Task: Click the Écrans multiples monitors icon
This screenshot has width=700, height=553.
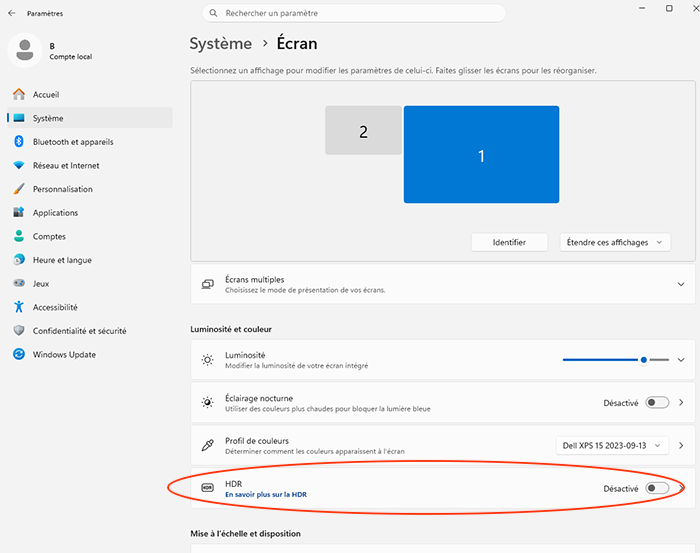Action: (x=208, y=284)
